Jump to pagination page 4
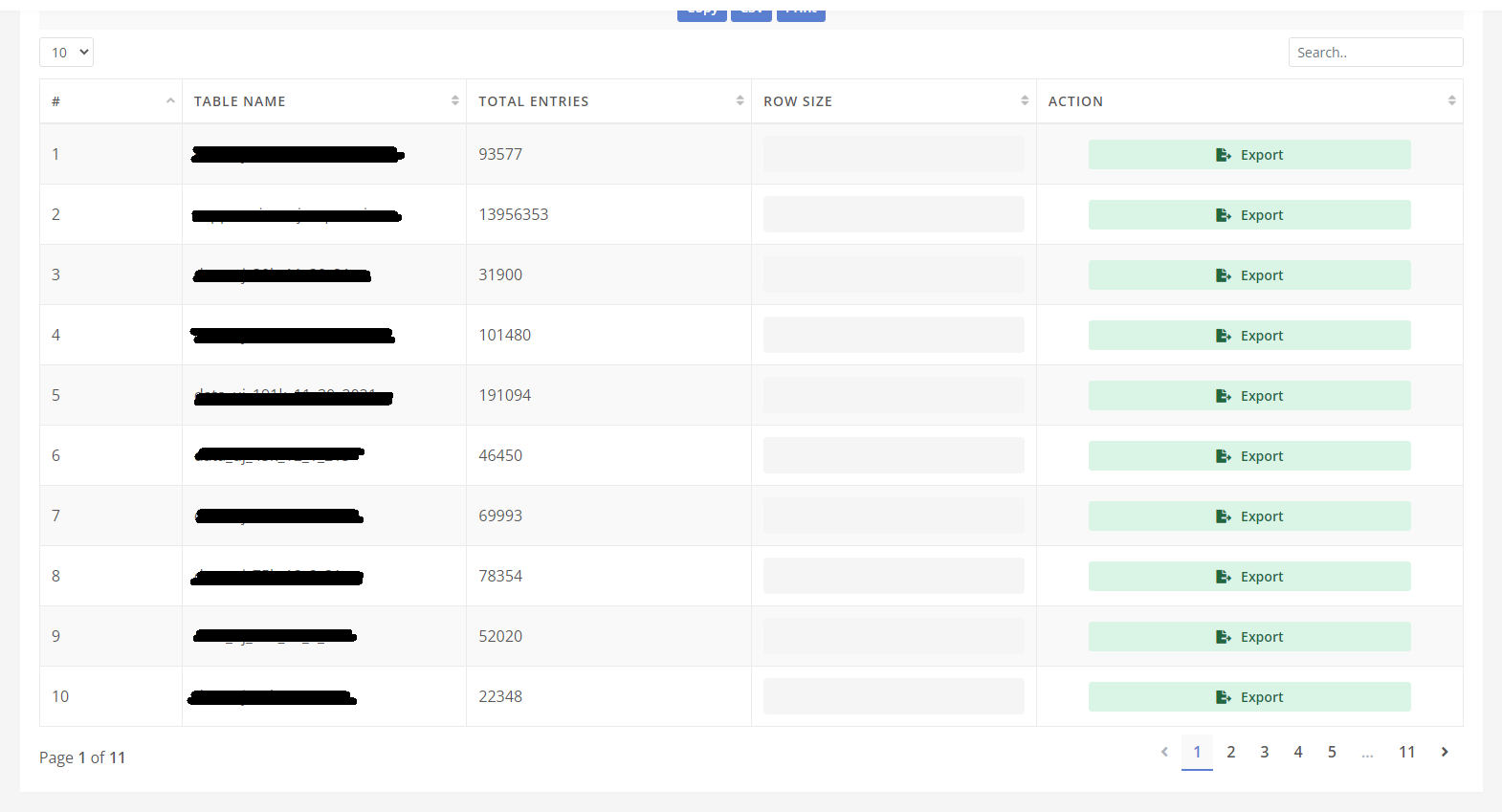 [x=1298, y=752]
